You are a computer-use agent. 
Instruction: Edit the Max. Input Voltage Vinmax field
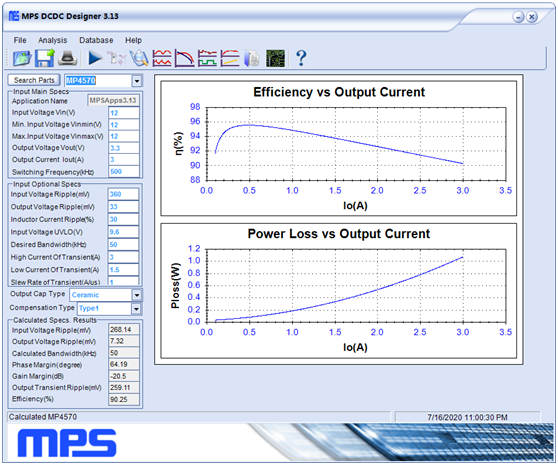(123, 136)
